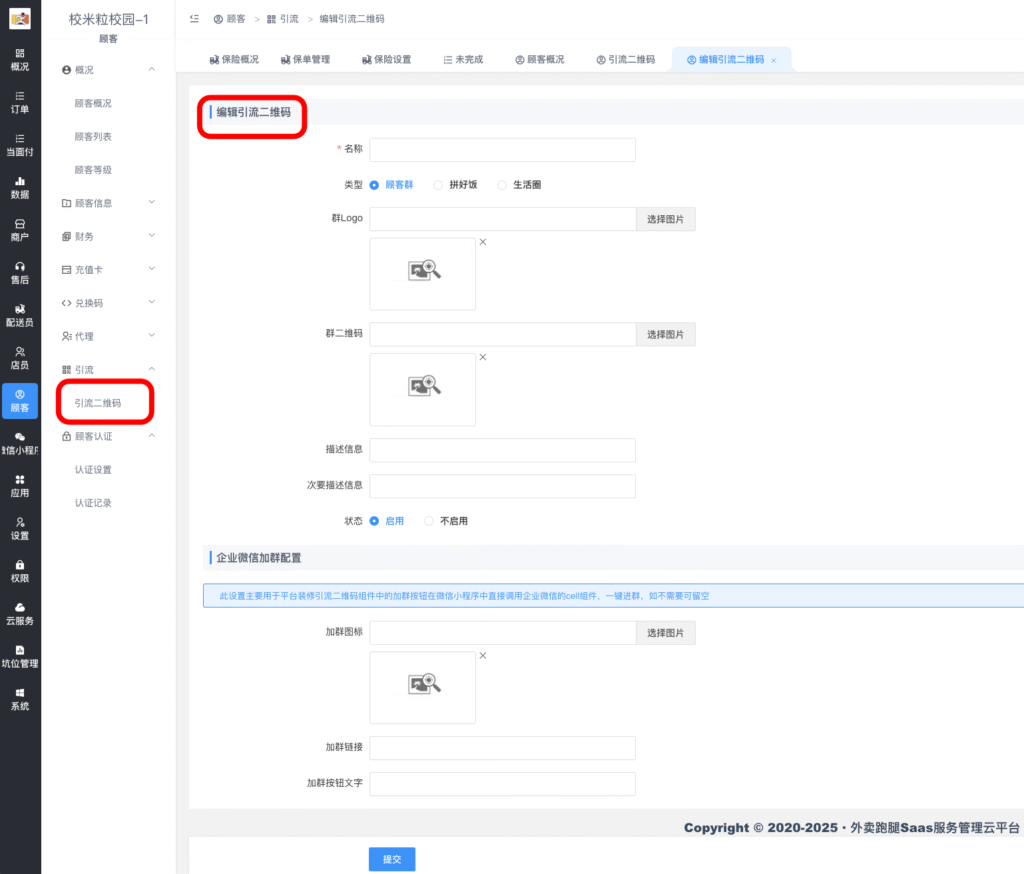Viewport: 1024px width, 874px height.
Task: Click the 数据 chart icon in sidebar
Action: 20,187
